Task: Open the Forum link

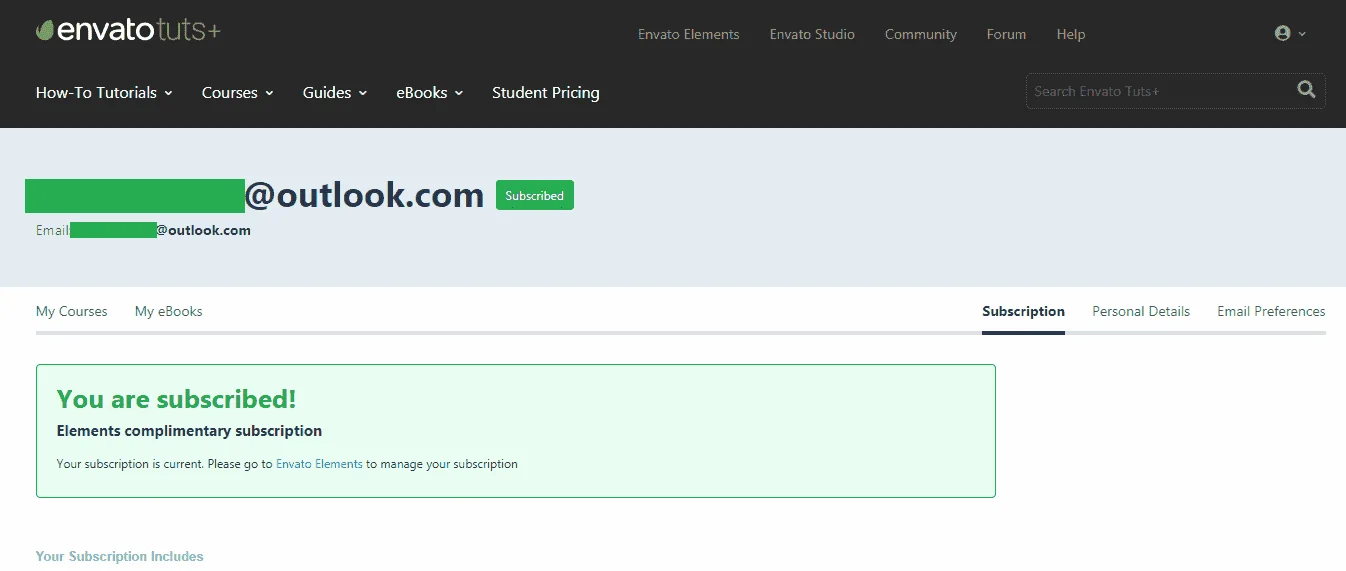Action: [1006, 34]
